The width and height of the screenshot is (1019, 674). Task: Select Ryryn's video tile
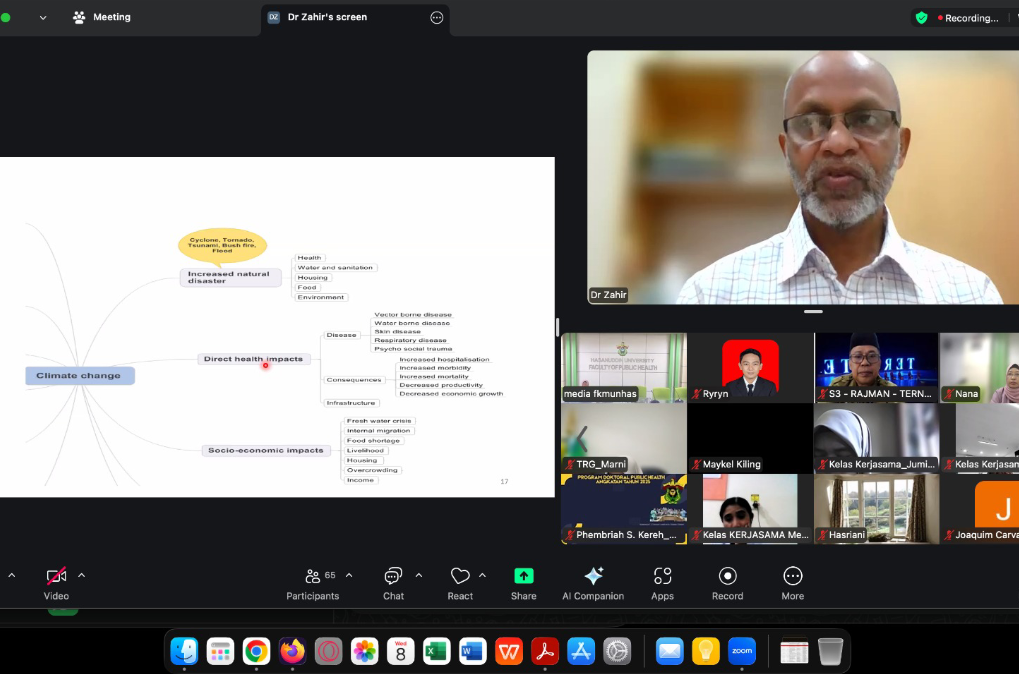750,367
